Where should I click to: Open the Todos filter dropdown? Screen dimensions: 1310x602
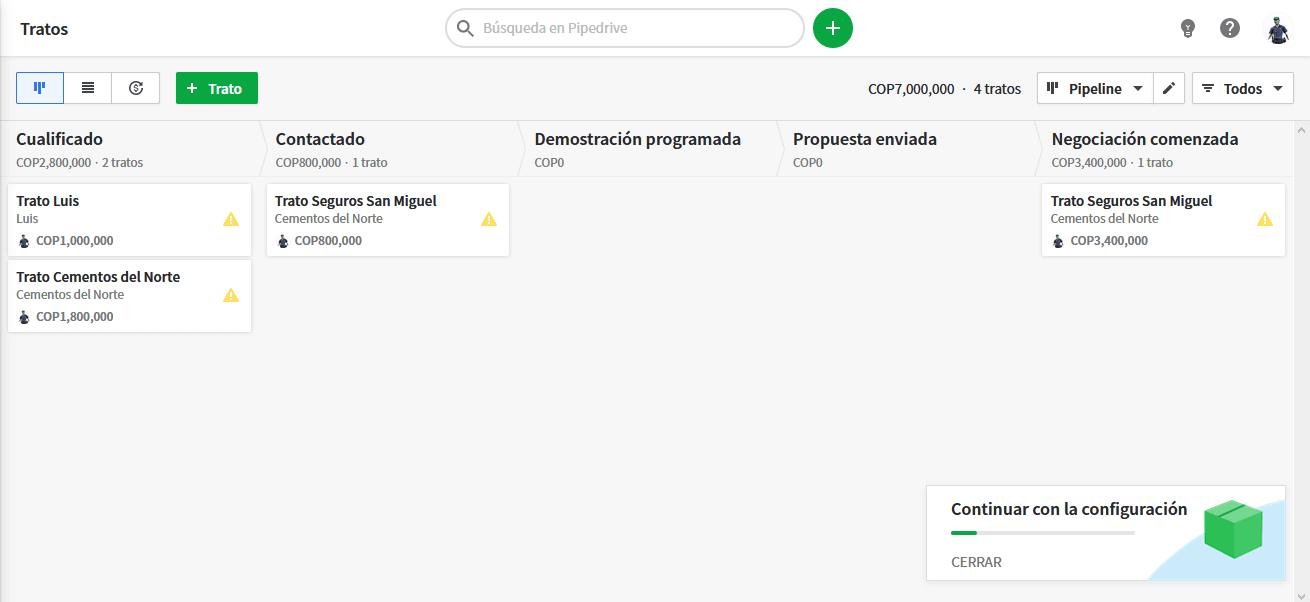click(x=1243, y=88)
